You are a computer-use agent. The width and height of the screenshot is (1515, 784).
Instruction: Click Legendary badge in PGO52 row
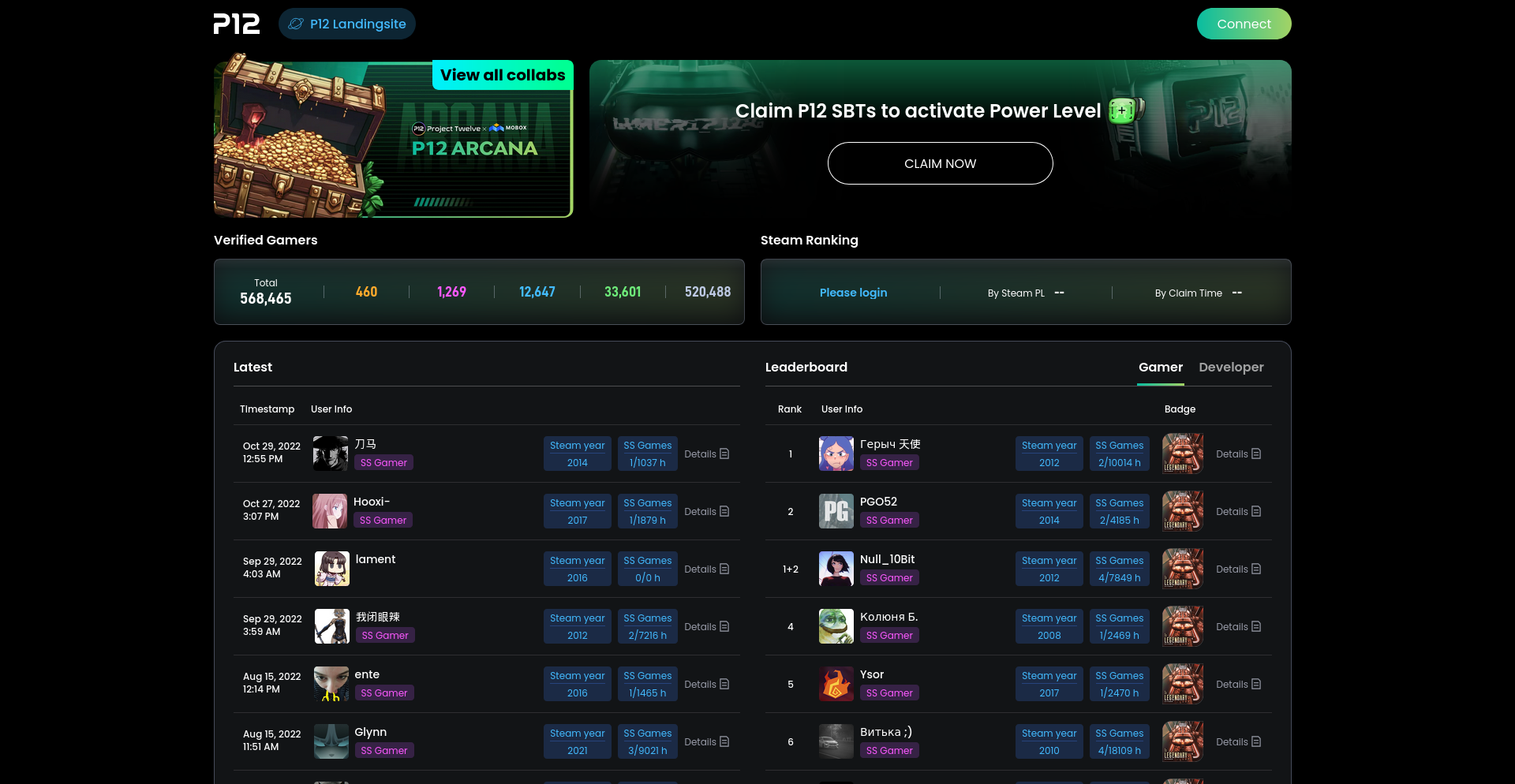pyautogui.click(x=1183, y=511)
